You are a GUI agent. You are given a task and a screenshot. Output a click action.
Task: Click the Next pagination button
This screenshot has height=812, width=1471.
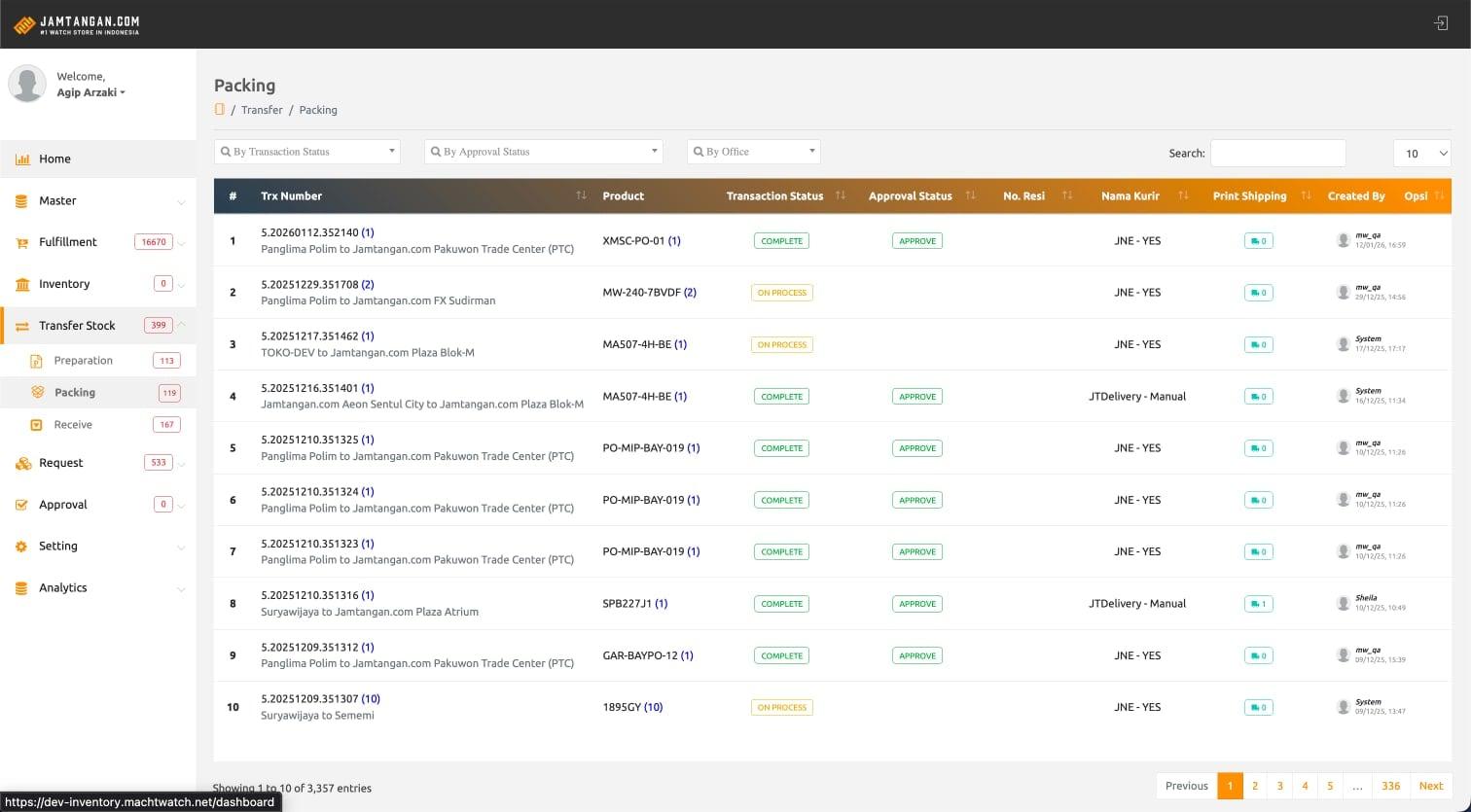pos(1431,786)
